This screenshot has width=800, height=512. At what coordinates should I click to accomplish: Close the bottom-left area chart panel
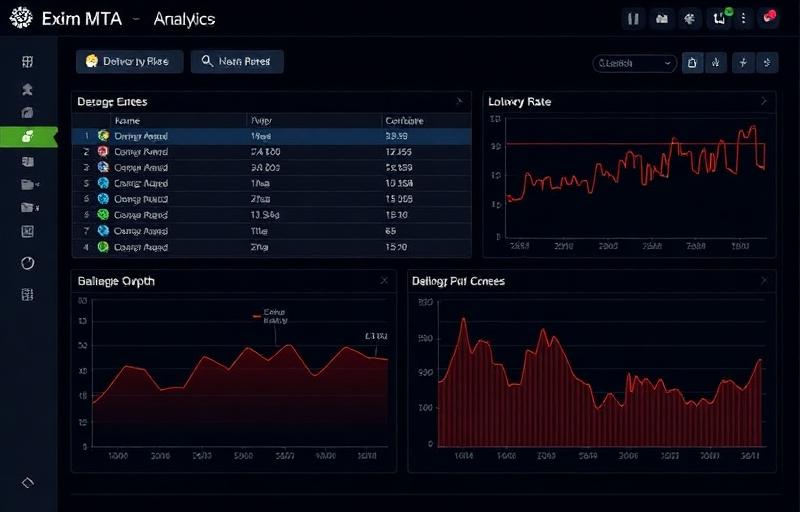click(x=384, y=281)
